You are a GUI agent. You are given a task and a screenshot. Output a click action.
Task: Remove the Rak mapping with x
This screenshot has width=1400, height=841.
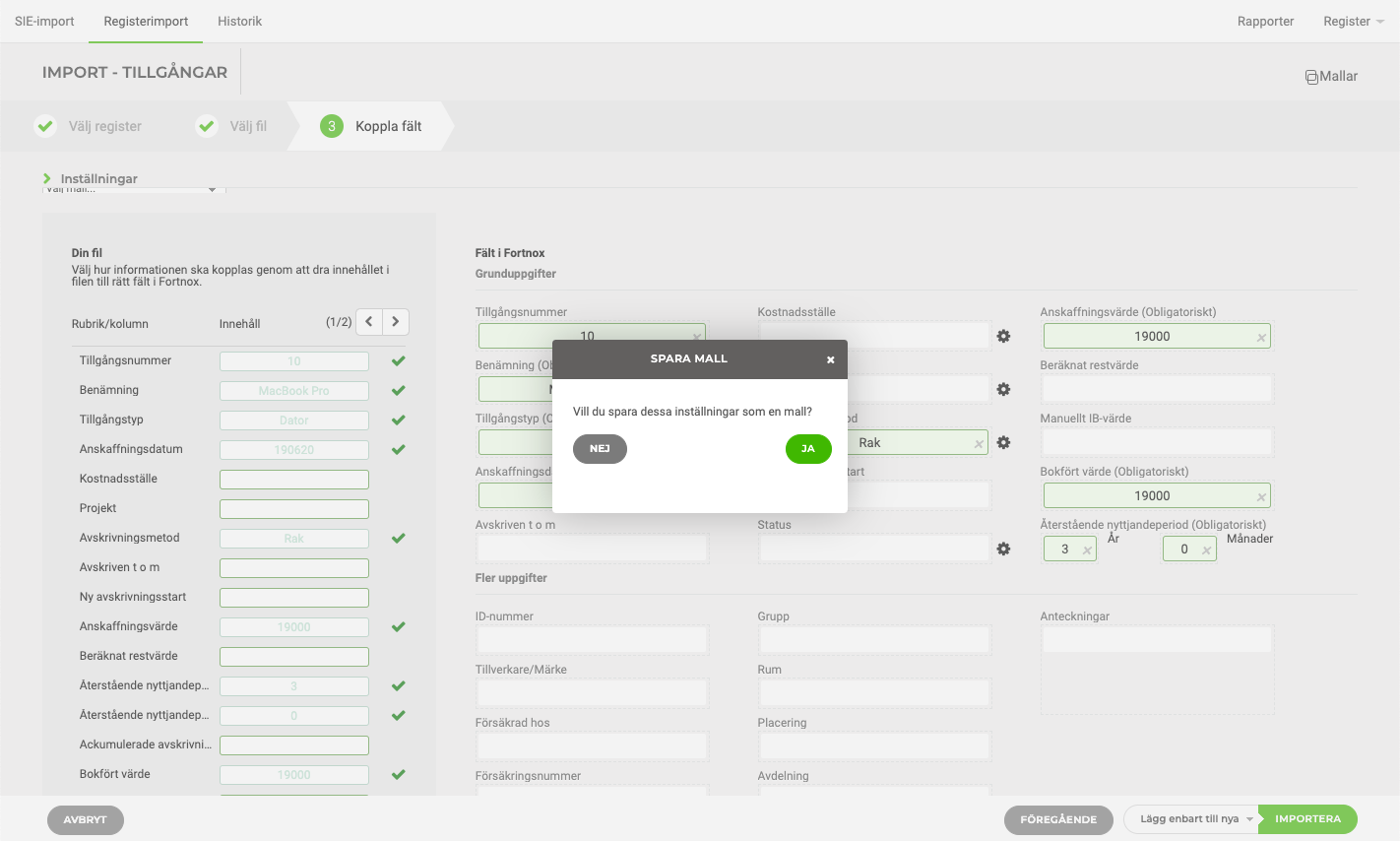point(979,444)
